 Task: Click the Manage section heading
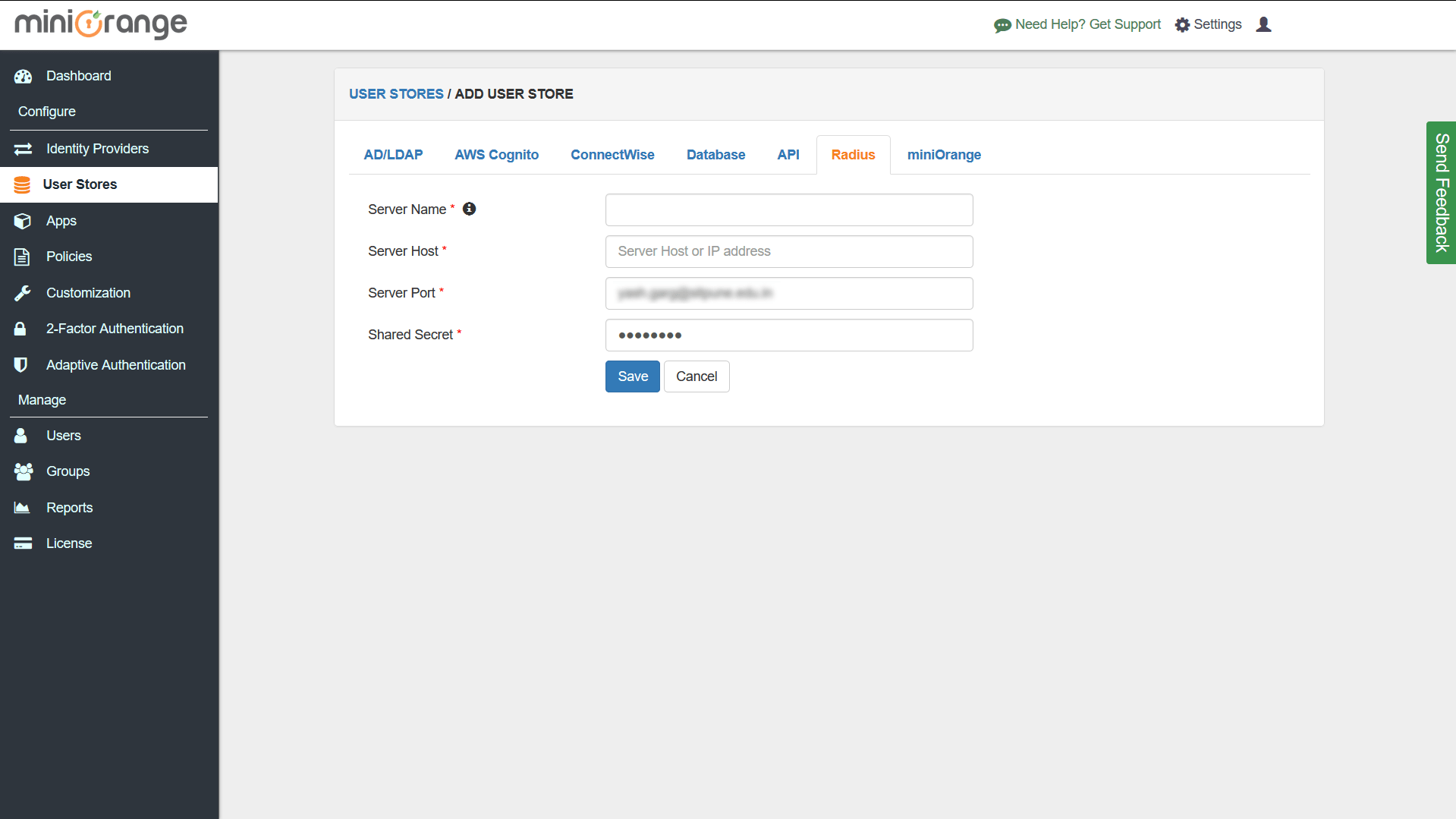click(x=42, y=400)
